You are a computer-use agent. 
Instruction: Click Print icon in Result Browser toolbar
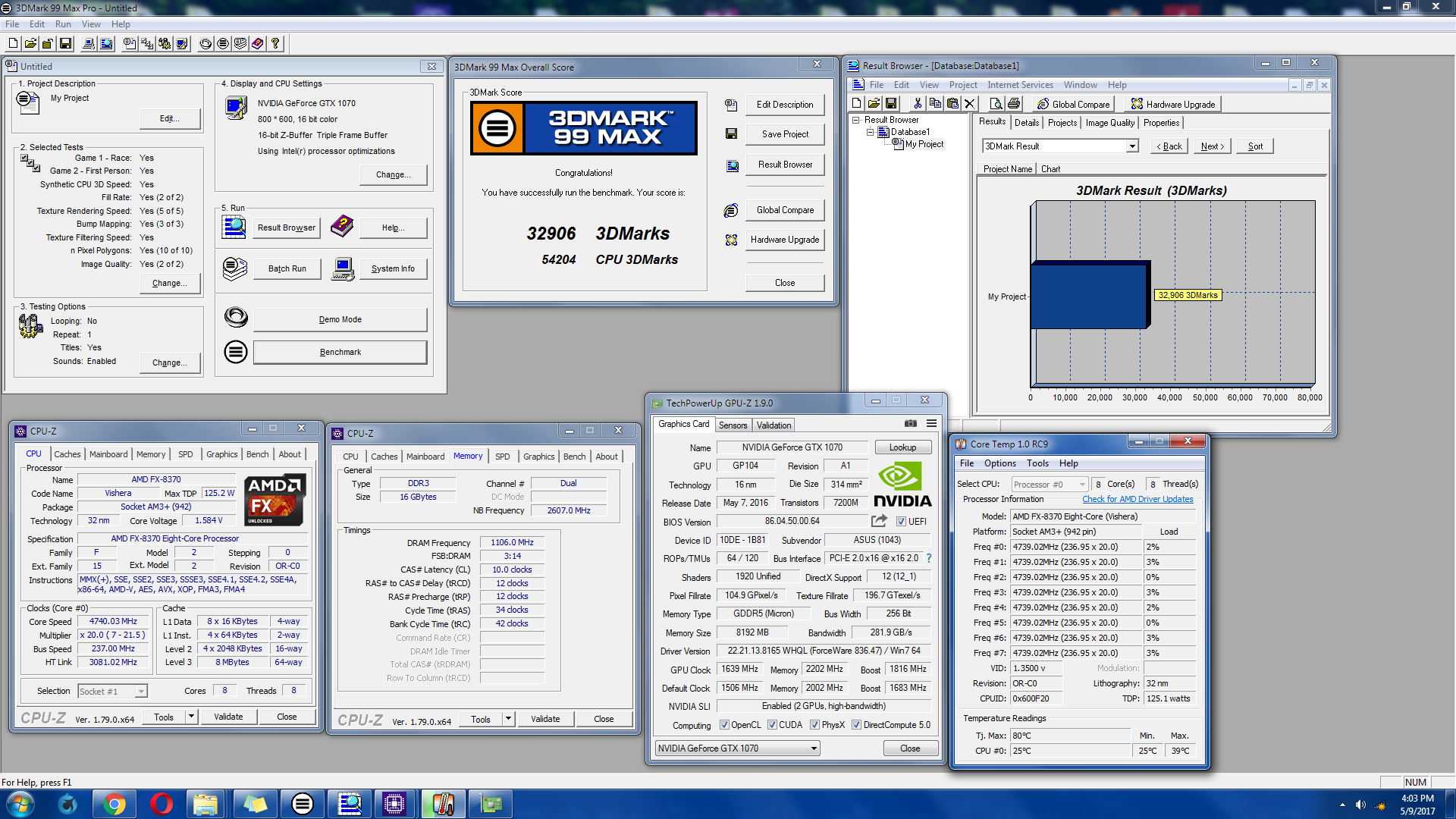(1013, 104)
